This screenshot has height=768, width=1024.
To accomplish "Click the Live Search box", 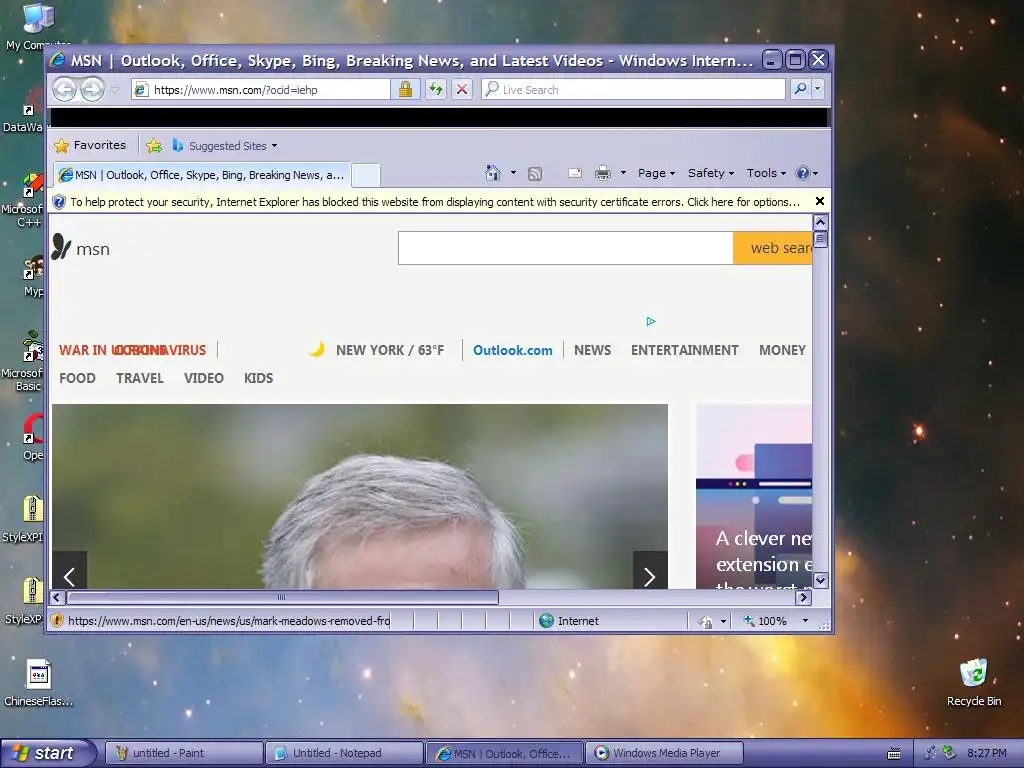I will (x=633, y=89).
